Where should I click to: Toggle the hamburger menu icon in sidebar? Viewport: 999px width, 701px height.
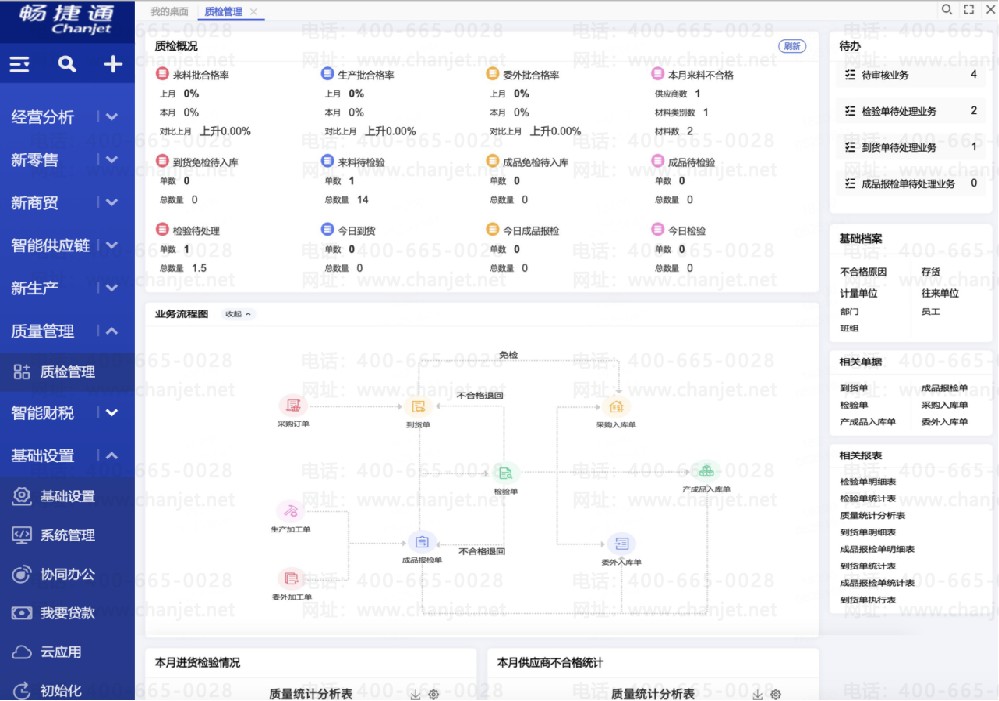tap(20, 64)
